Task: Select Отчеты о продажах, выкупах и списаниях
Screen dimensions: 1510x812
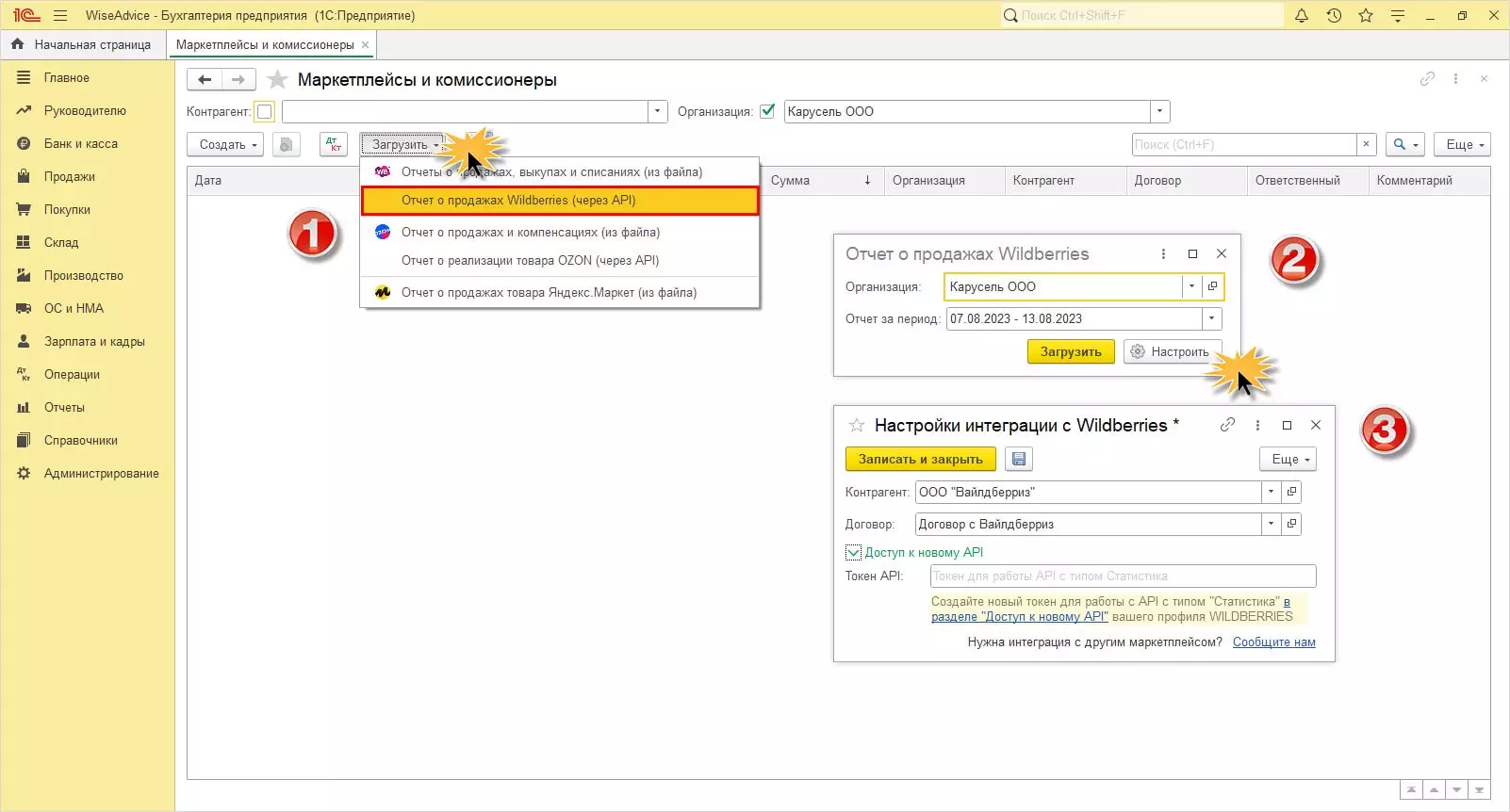Action: pos(560,172)
